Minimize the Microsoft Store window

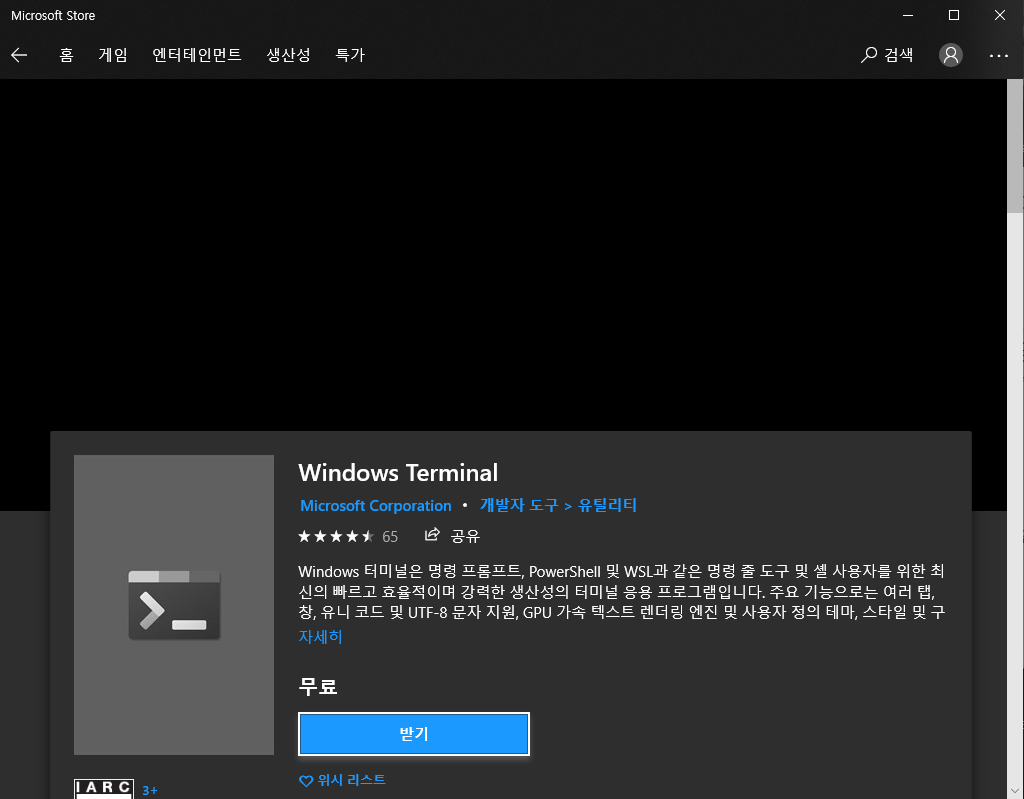coord(908,15)
